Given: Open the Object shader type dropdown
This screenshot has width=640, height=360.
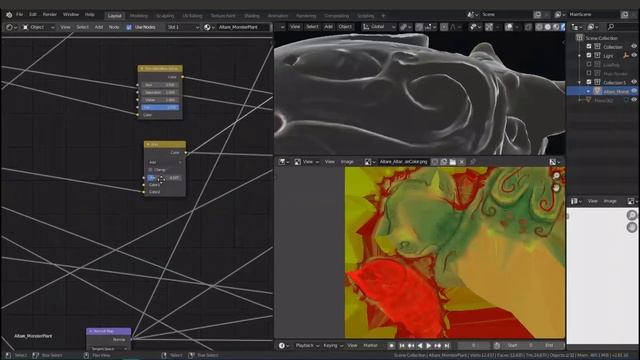Looking at the screenshot, I should tap(38, 27).
